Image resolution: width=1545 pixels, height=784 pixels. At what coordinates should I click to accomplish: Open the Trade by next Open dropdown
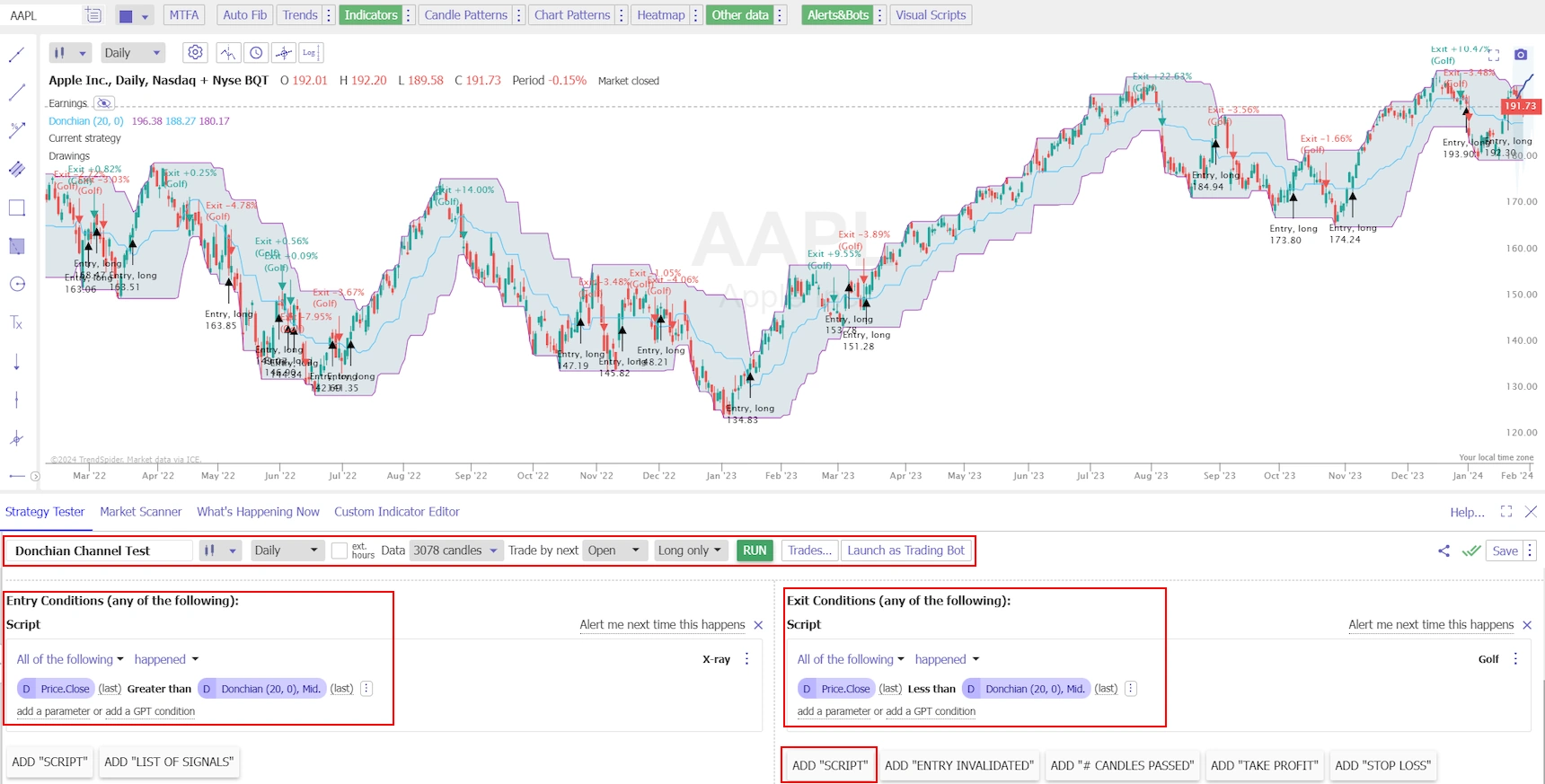(614, 551)
